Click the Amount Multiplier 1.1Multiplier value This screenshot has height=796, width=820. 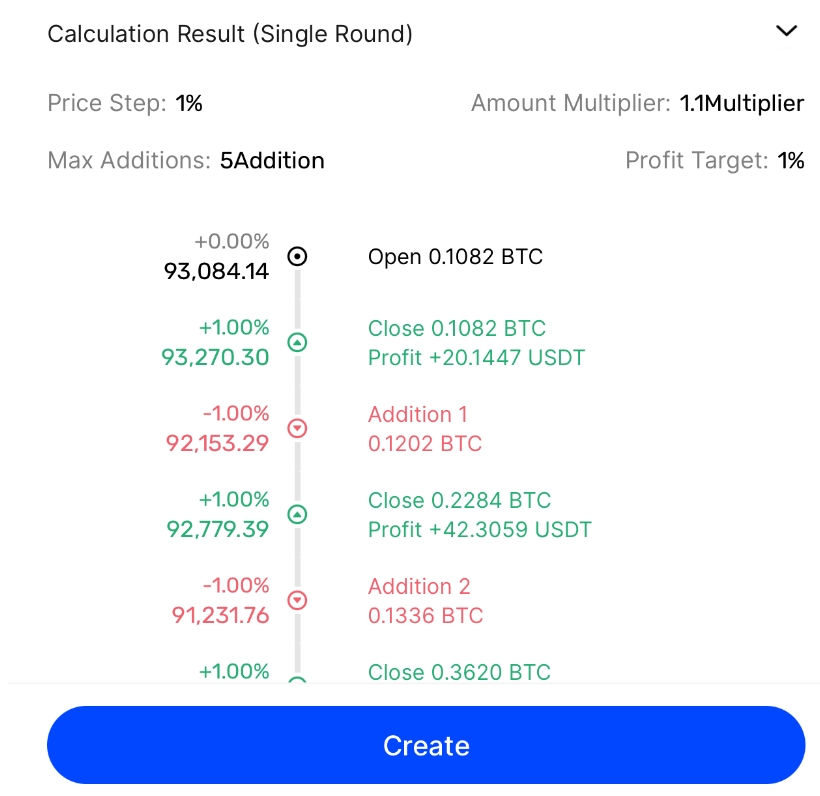pyautogui.click(x=741, y=103)
